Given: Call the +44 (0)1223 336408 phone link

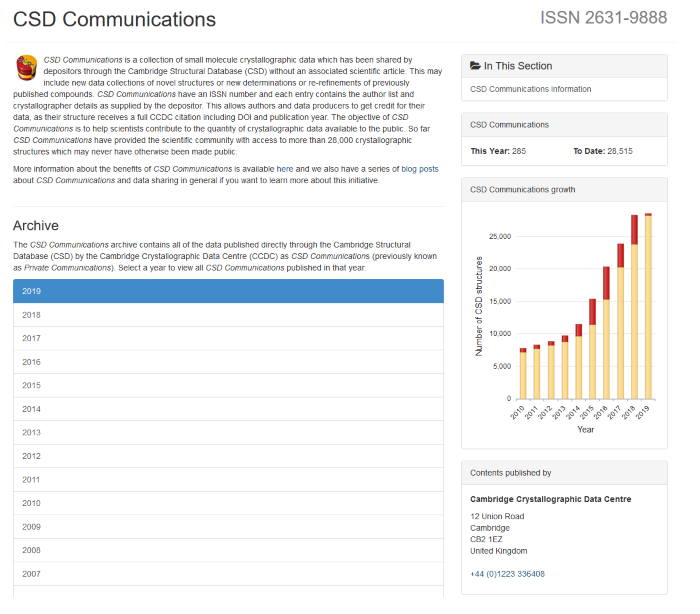Looking at the screenshot, I should point(507,574).
